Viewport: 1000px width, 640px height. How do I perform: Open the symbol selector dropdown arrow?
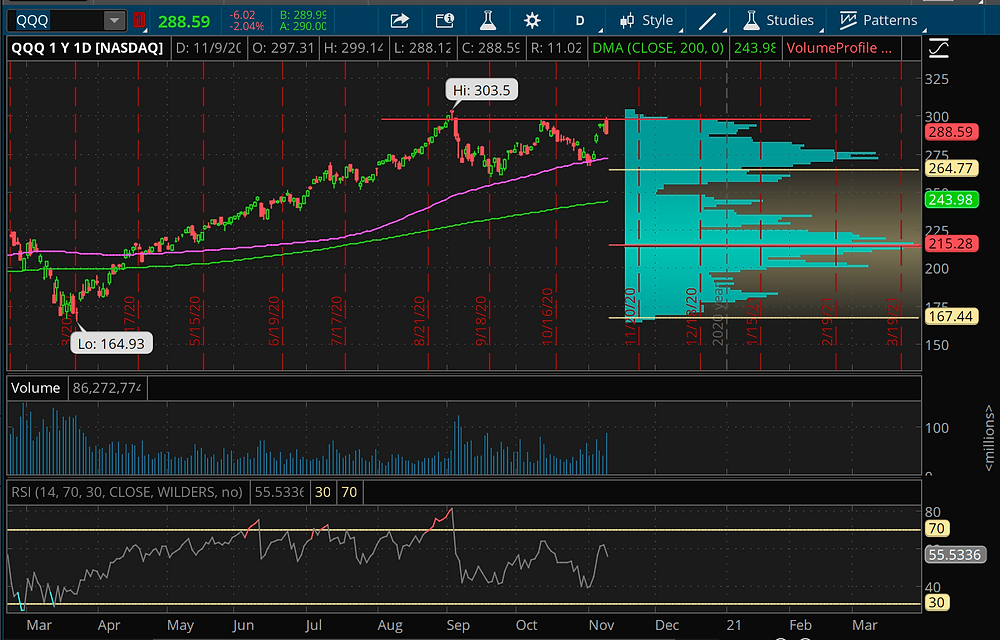tap(114, 20)
